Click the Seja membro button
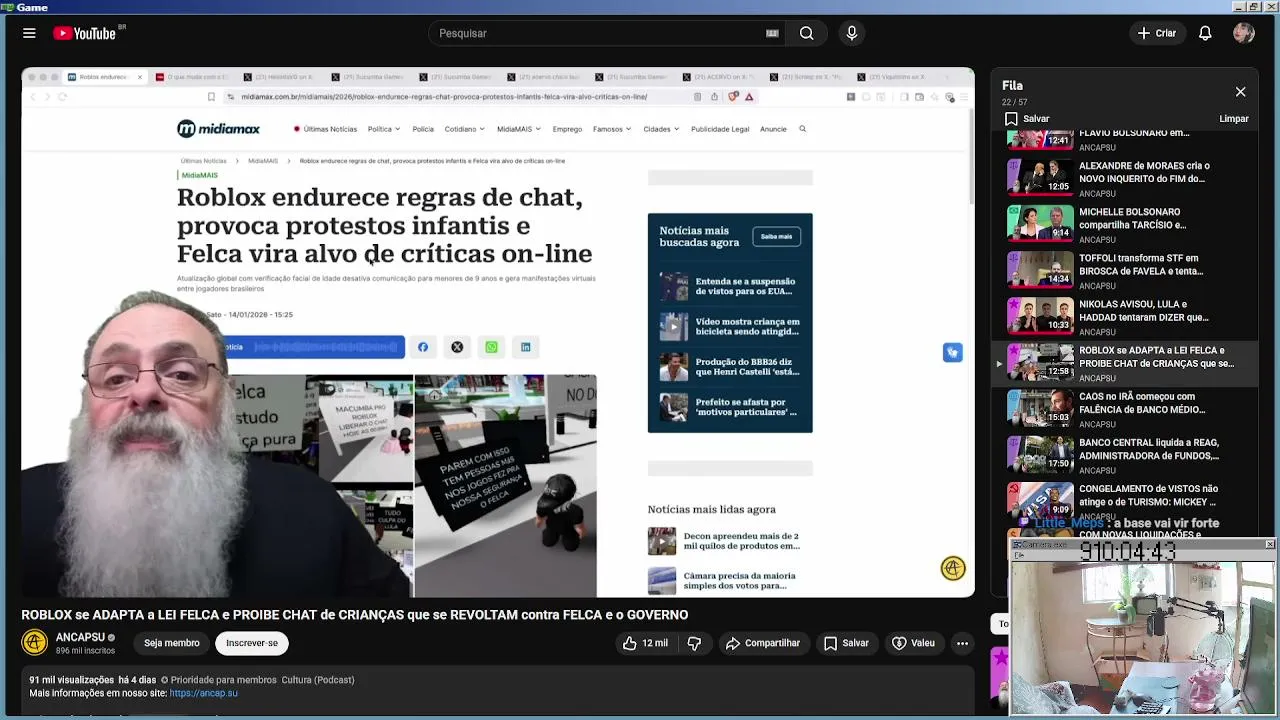This screenshot has height=720, width=1280. [x=171, y=643]
